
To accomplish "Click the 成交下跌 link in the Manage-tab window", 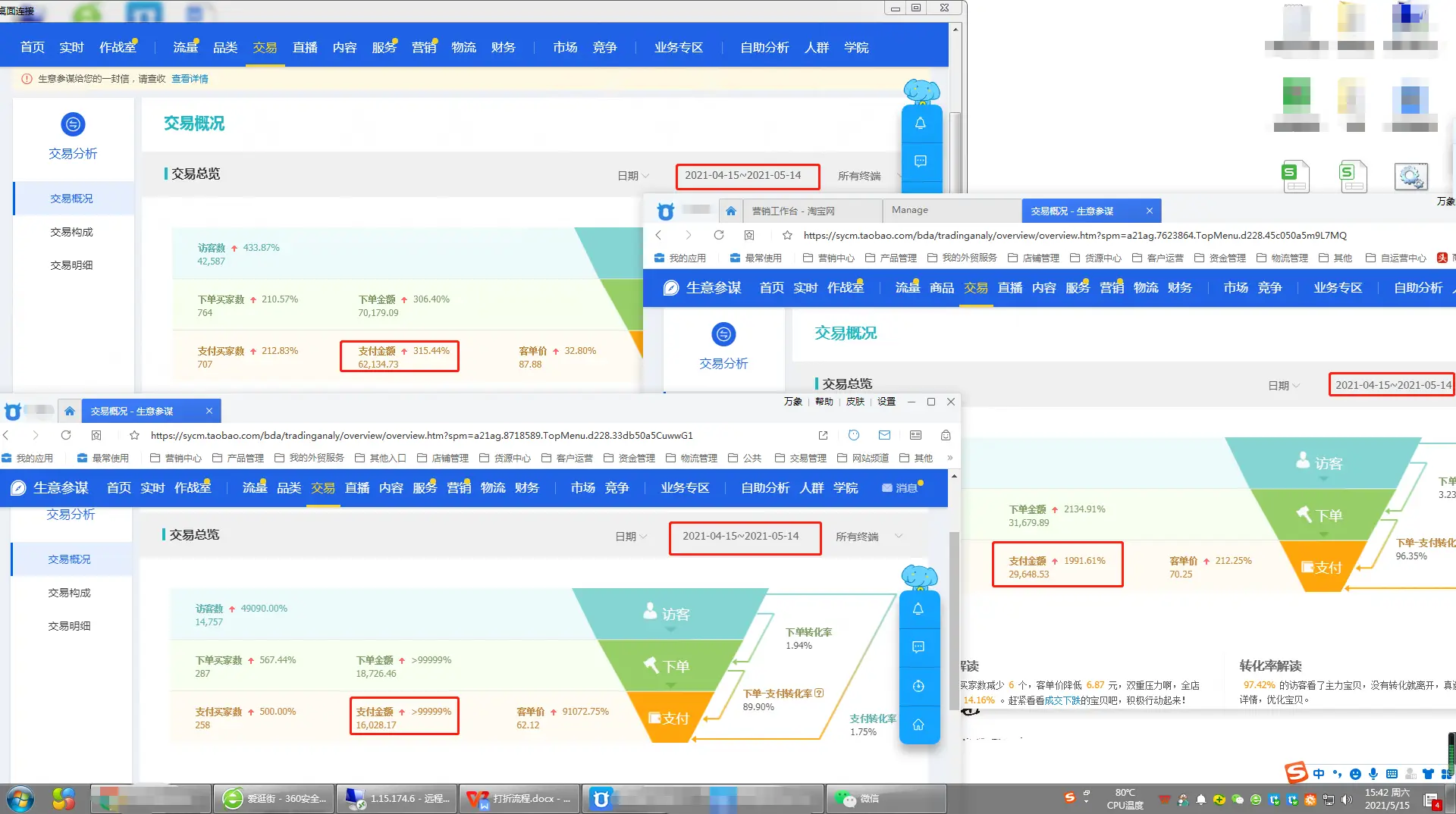I will (1062, 700).
